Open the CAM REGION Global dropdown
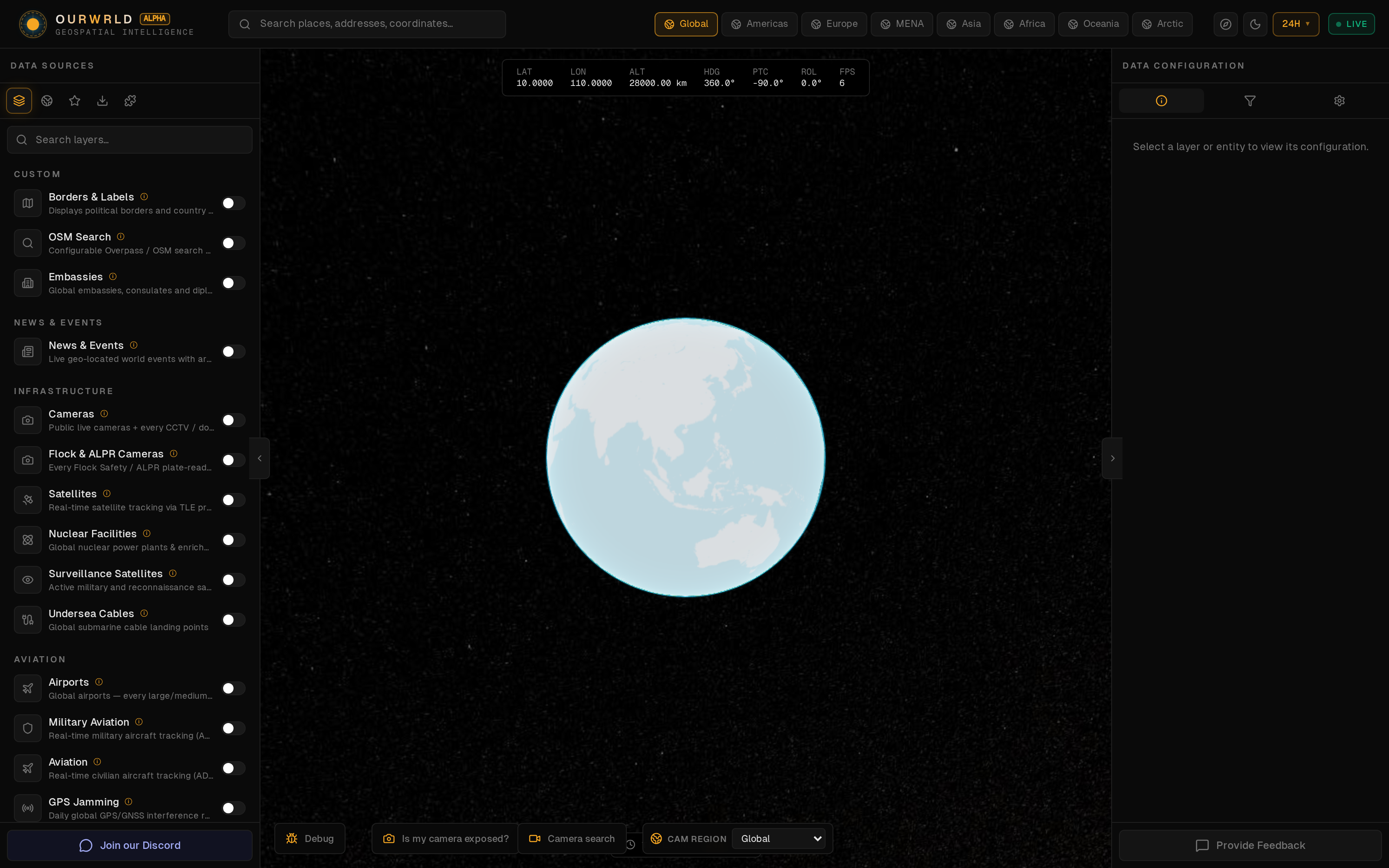The height and width of the screenshot is (868, 1389). 778,839
